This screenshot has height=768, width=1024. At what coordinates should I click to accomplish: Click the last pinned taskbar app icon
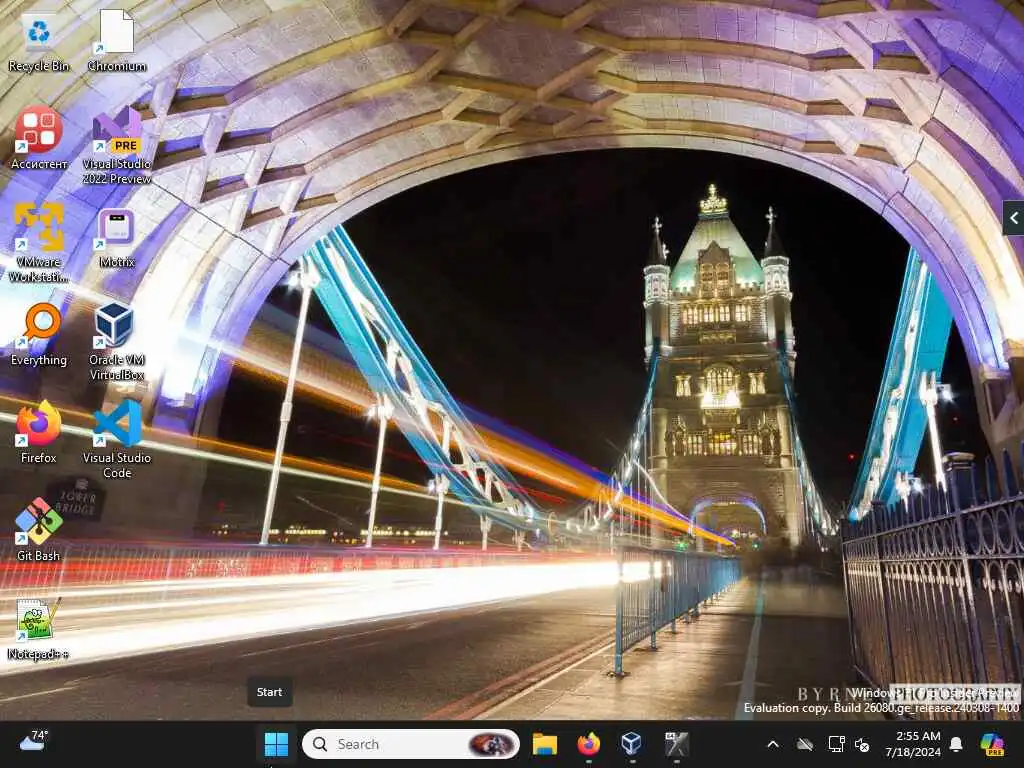pos(676,744)
